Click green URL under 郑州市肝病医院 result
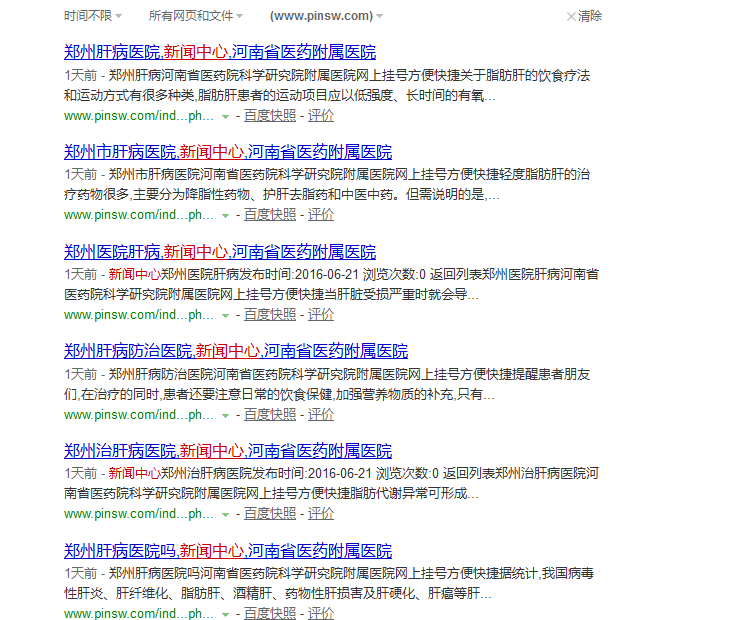 click(x=139, y=215)
